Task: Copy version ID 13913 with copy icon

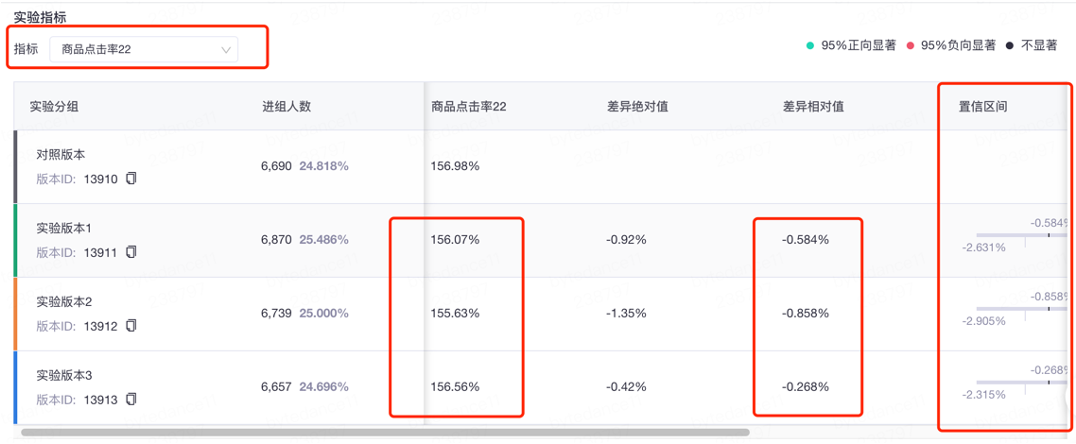Action: tap(131, 399)
